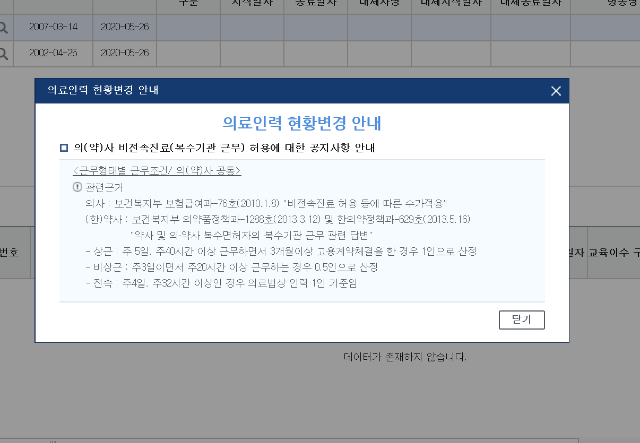Viewport: 640px width, 443px height.
Task: Click the magnifier icon in the 2007-03-14 row
Action: pos(3,28)
